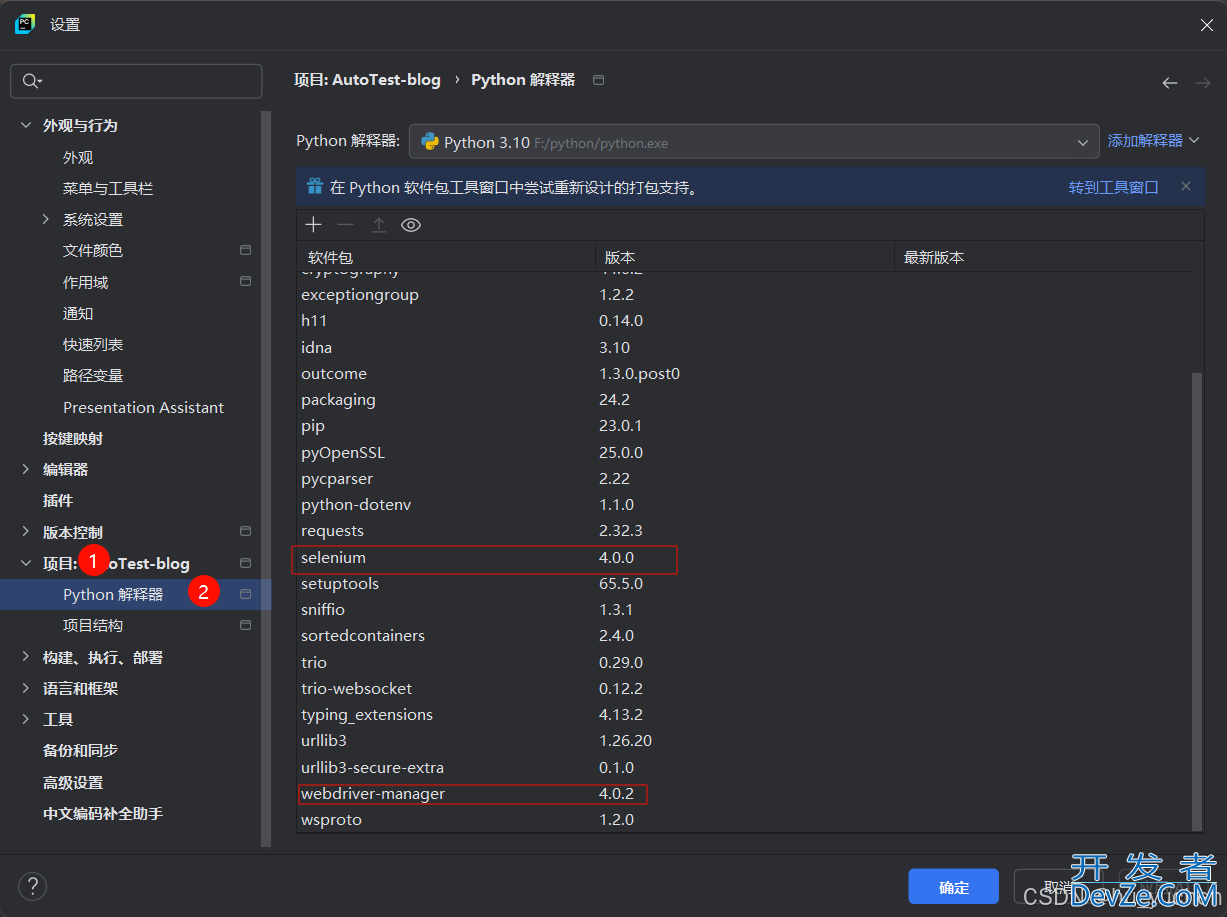Expand the 工具 section
This screenshot has width=1227, height=917.
pos(26,719)
